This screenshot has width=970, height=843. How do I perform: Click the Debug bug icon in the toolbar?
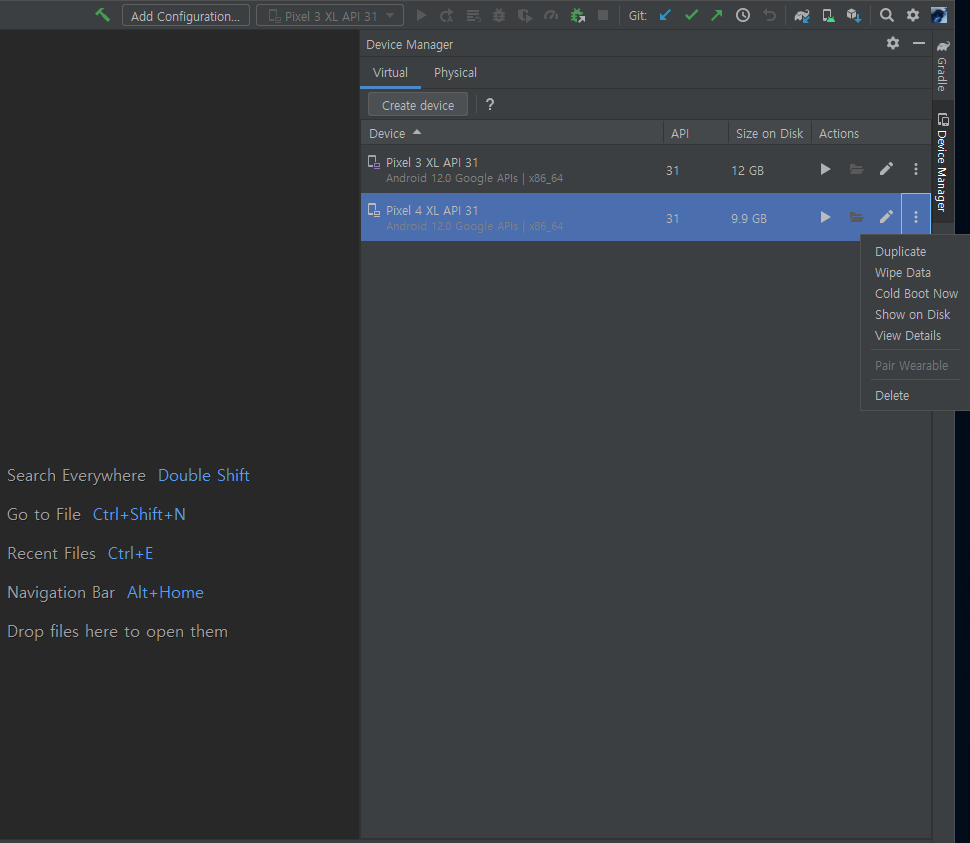pyautogui.click(x=499, y=15)
